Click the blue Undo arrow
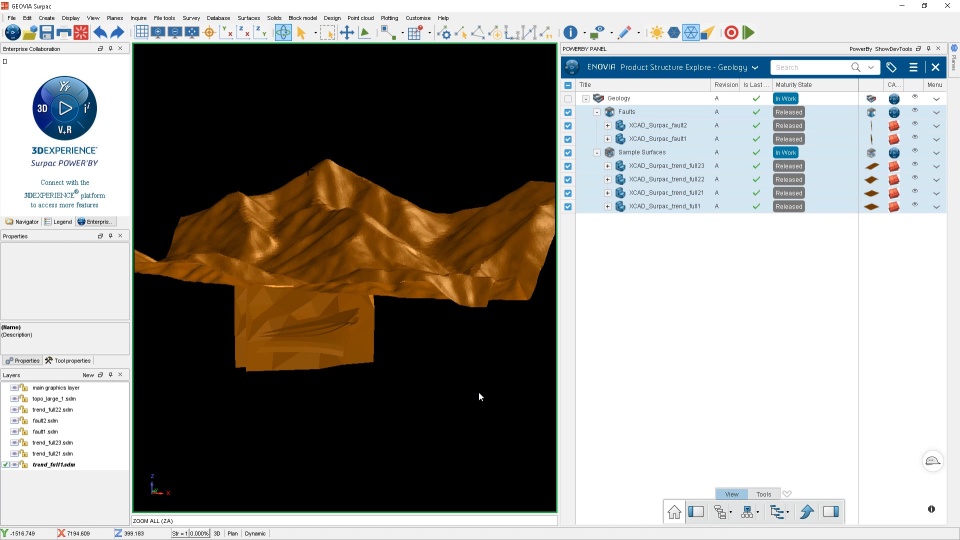The image size is (960, 540). (100, 33)
